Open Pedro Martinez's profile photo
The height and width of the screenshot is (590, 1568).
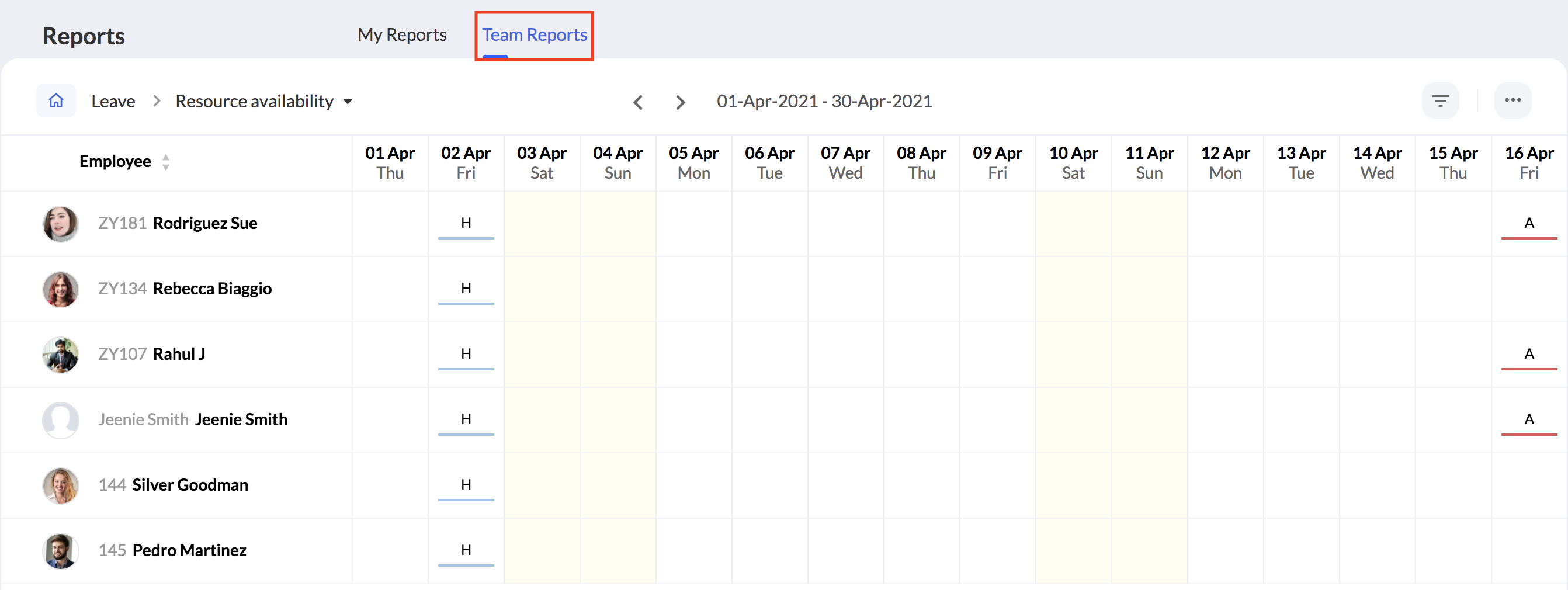[x=60, y=550]
